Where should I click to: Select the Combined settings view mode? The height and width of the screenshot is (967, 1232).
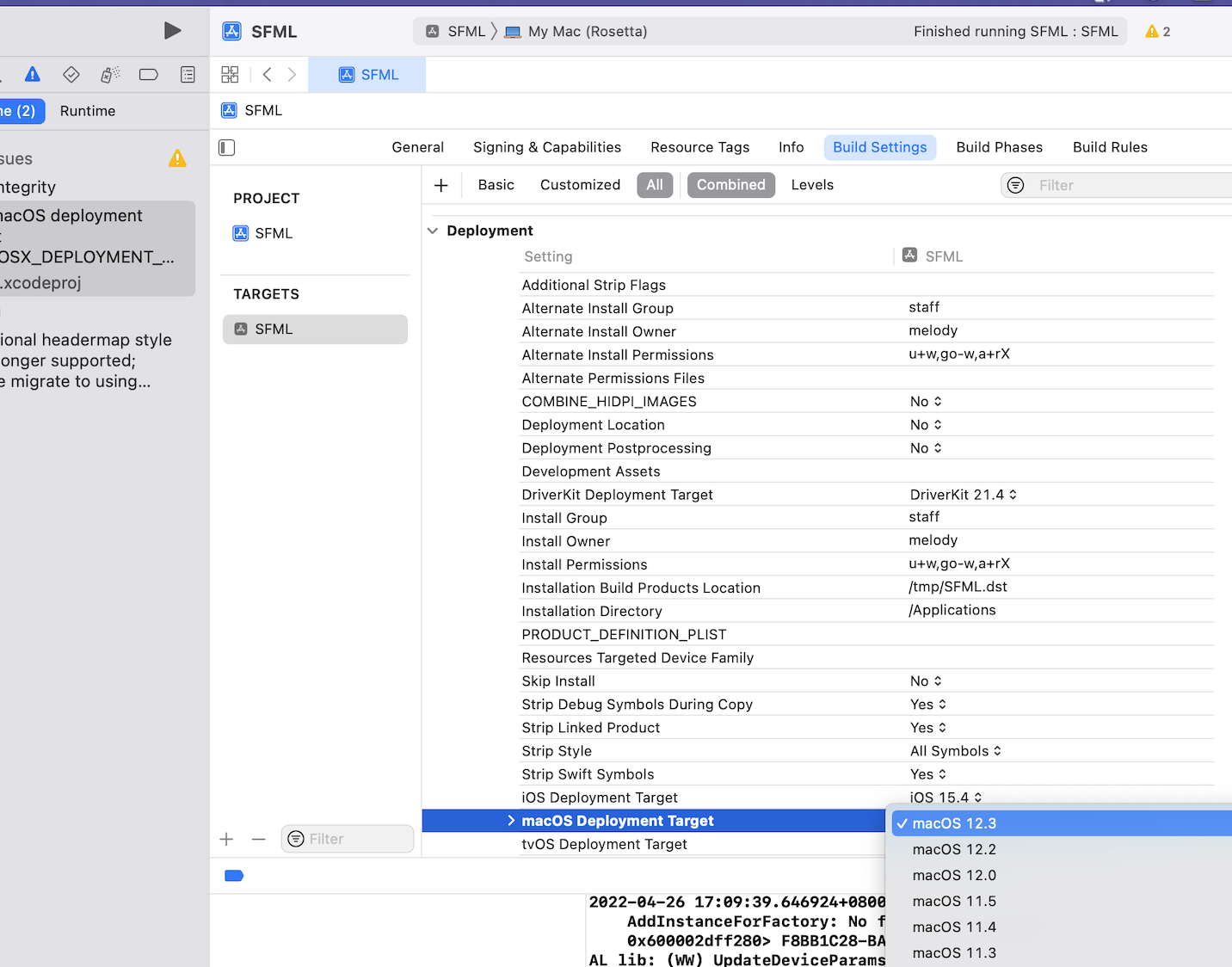[730, 184]
